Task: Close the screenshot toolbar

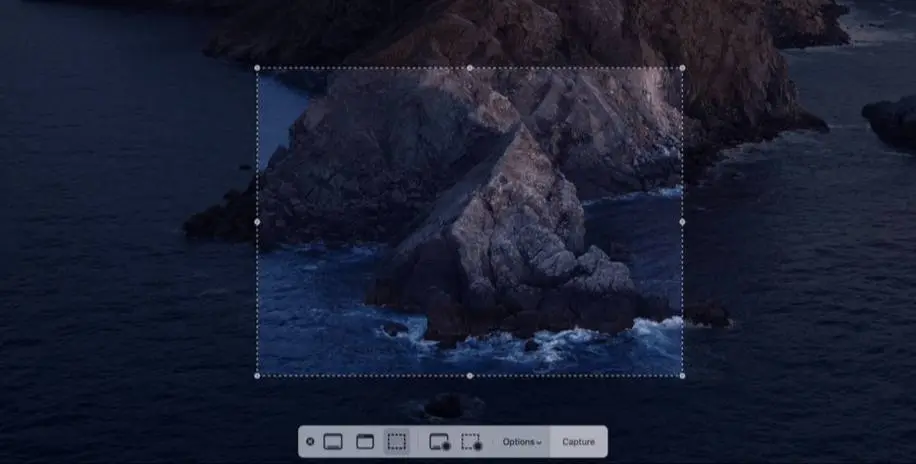Action: (x=310, y=442)
